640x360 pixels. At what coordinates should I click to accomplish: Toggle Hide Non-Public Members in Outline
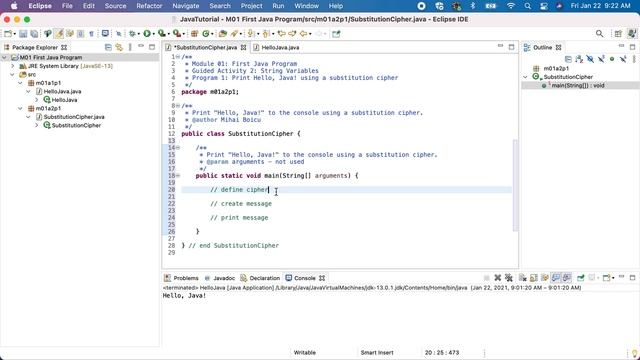pyautogui.click(x=612, y=59)
